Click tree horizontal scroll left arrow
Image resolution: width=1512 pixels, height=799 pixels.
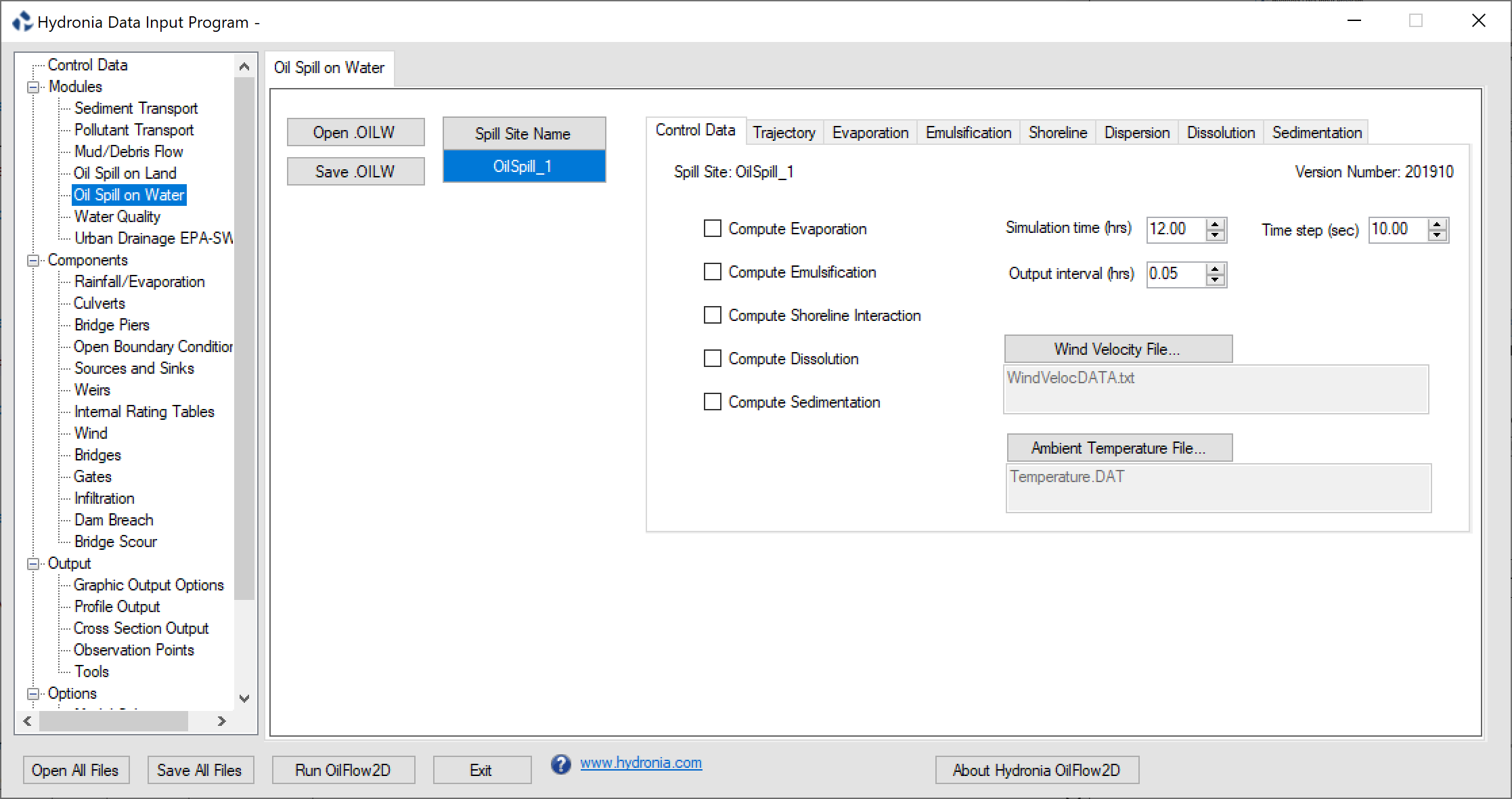[x=28, y=722]
